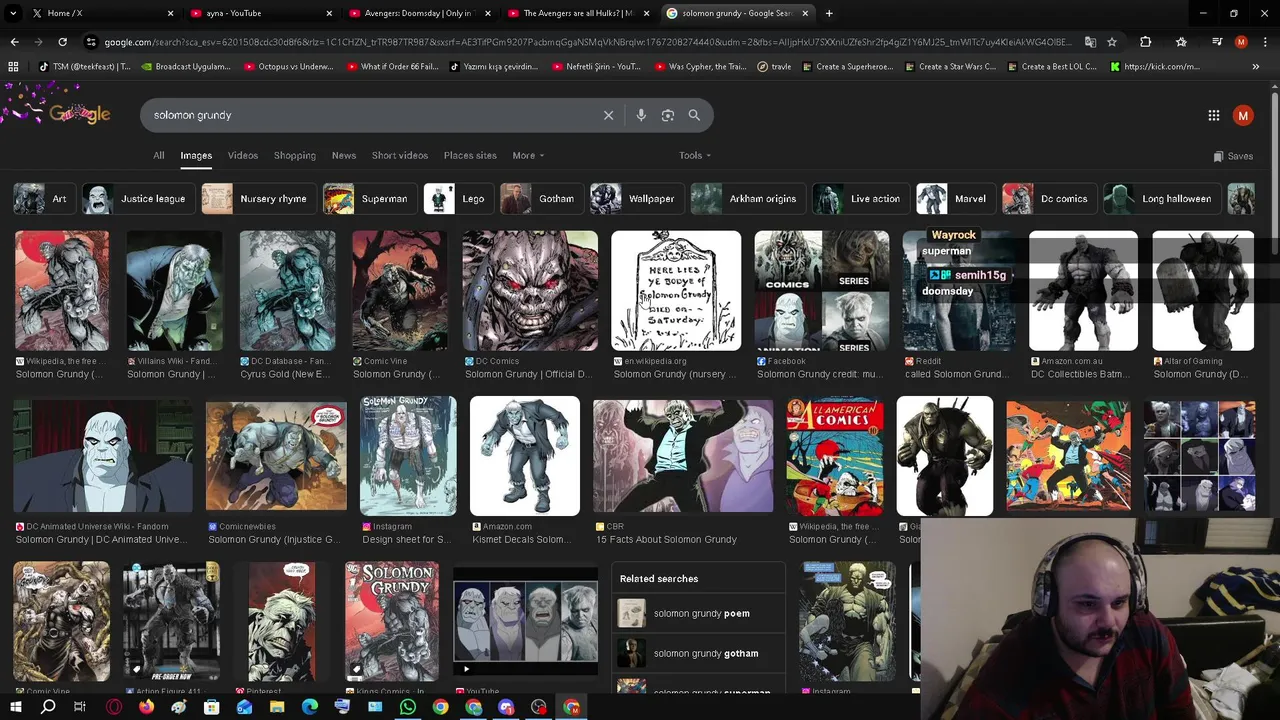Select related search solomon grundy poem
Image resolution: width=1280 pixels, height=720 pixels.
pos(699,613)
